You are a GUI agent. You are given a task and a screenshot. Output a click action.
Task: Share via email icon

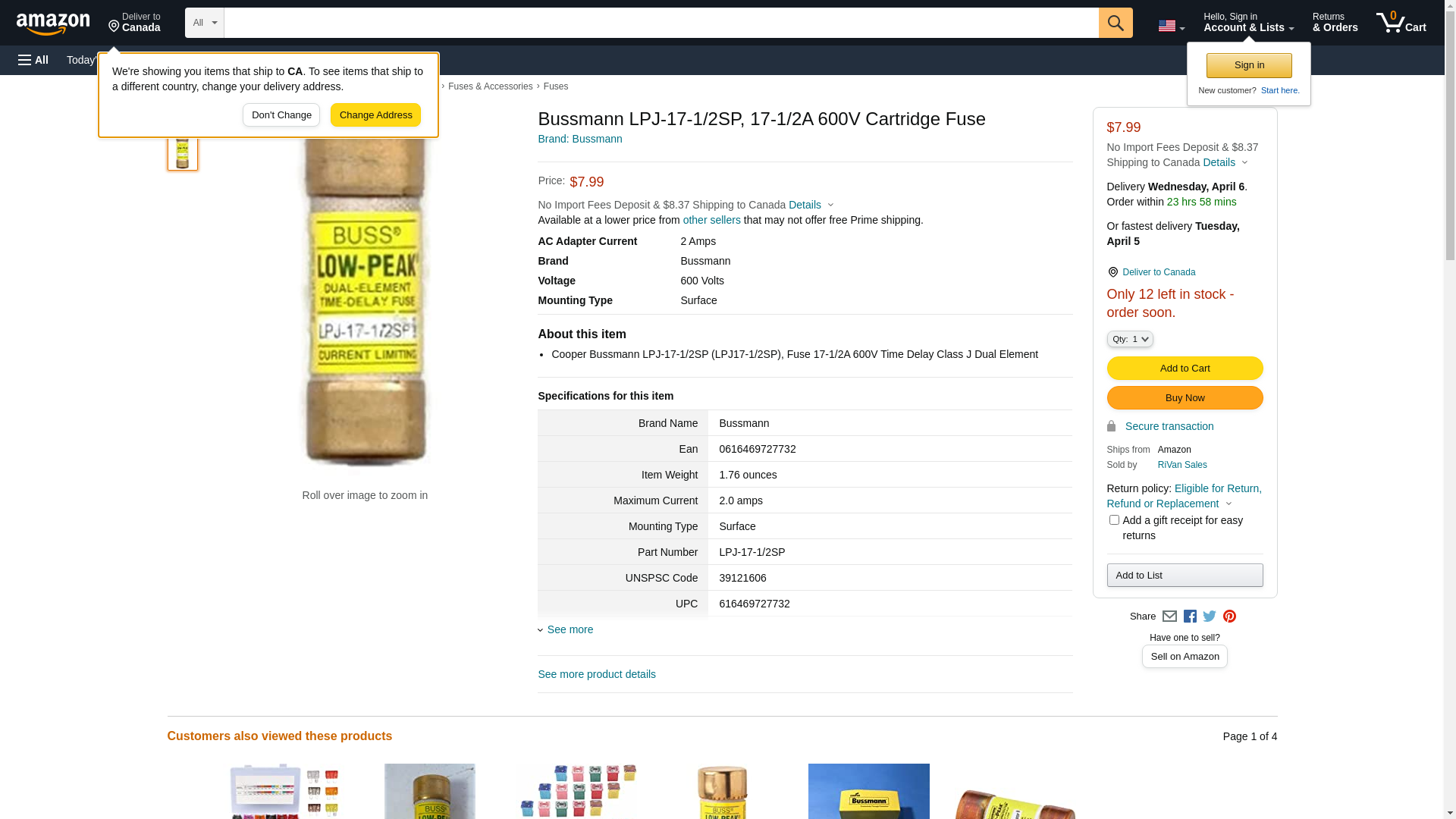coord(1169,617)
